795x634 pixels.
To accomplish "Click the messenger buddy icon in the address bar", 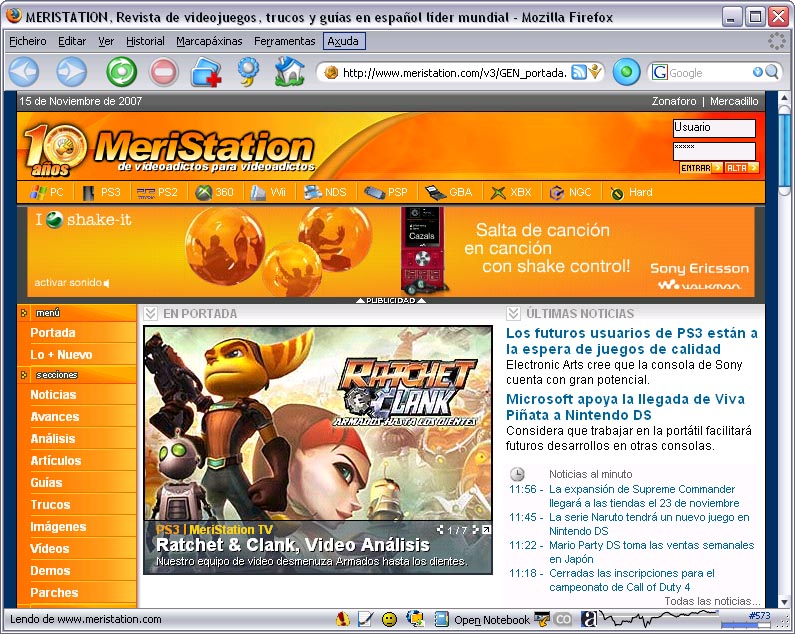I will pos(595,72).
